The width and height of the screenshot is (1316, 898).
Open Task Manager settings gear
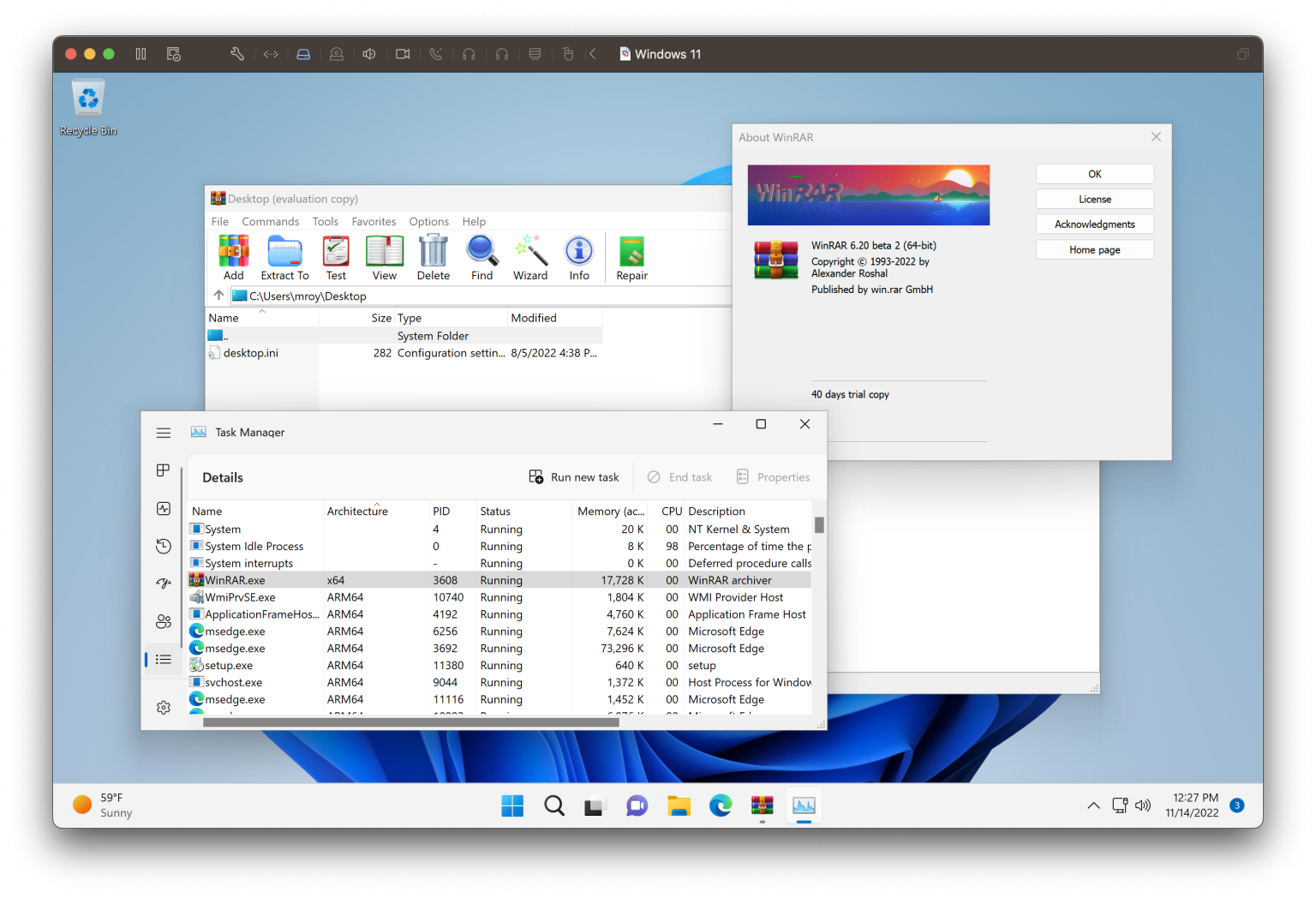163,707
